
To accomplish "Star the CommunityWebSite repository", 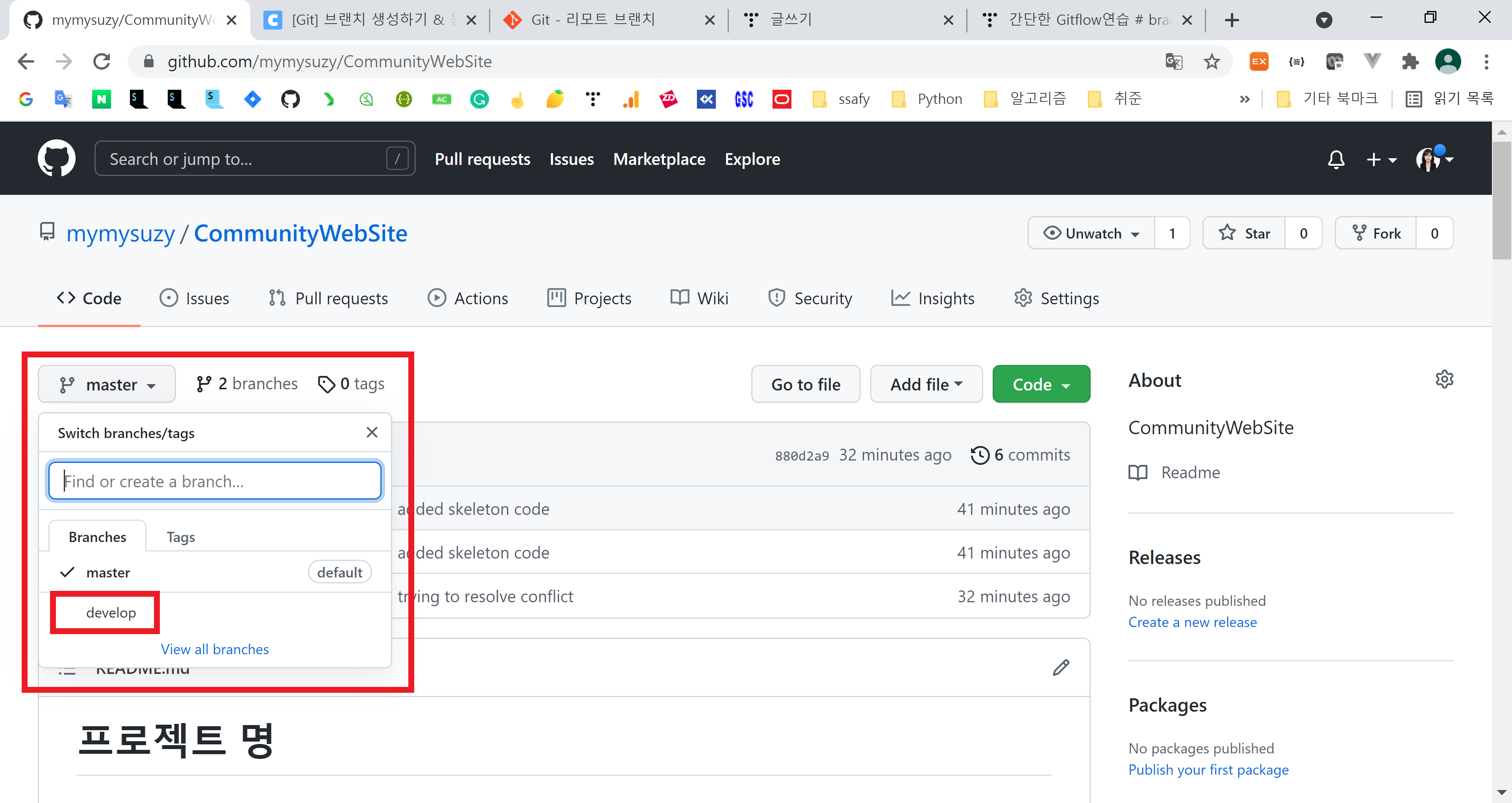I will coord(1244,234).
